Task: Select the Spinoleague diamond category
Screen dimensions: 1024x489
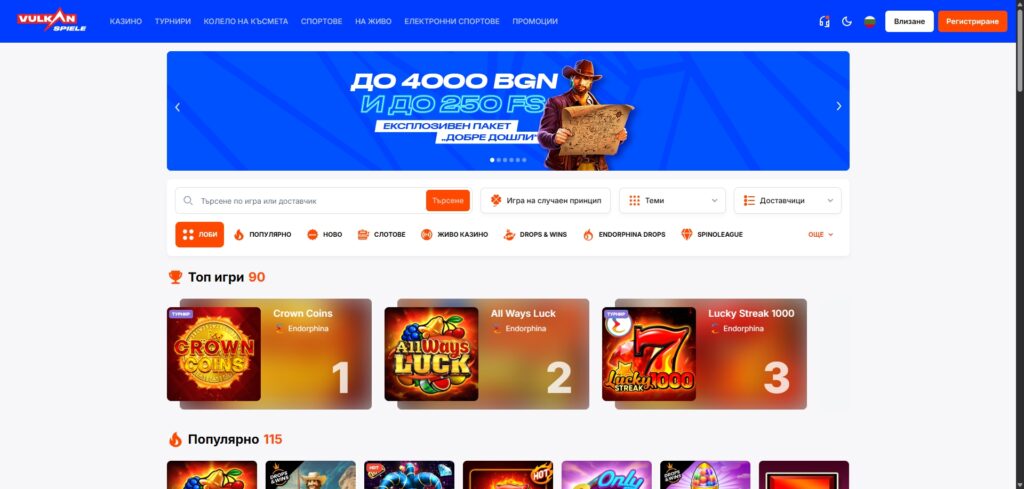Action: (712, 234)
